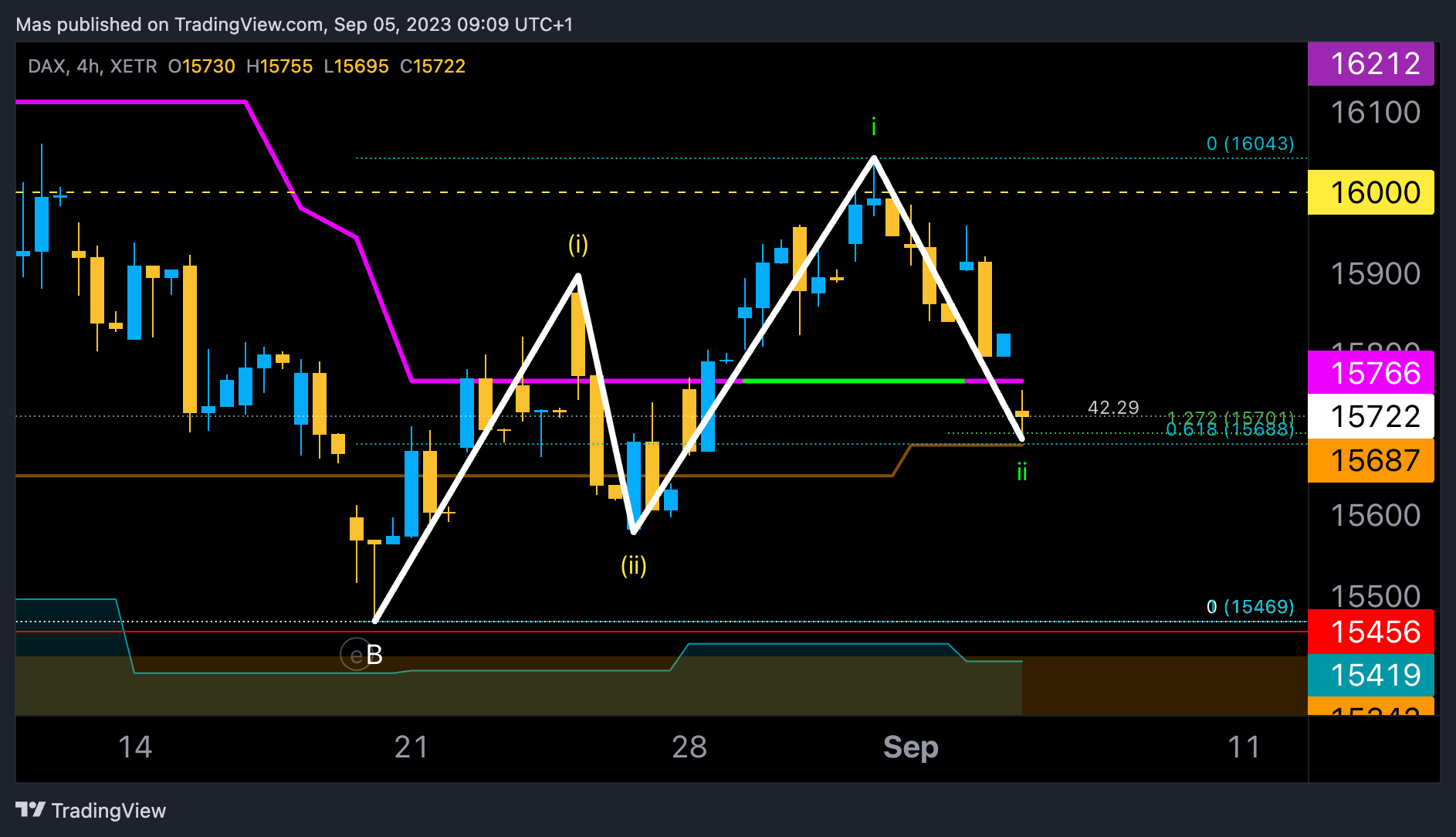Image resolution: width=1456 pixels, height=837 pixels.
Task: Click the 'DAX, 4h, XETR' symbol legend
Action: [x=93, y=66]
